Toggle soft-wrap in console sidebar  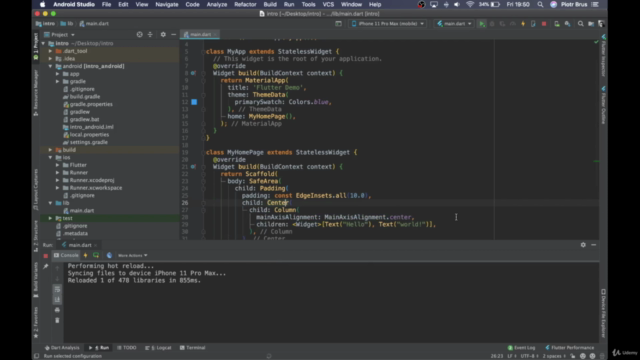click(57, 289)
